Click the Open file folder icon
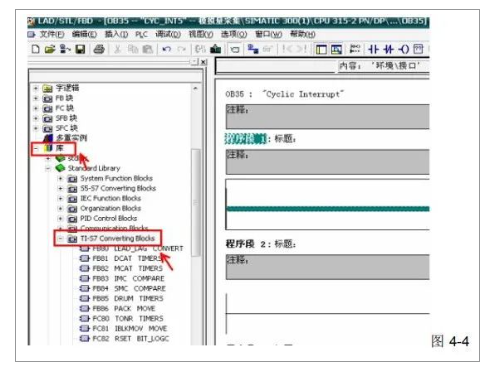 click(50, 49)
